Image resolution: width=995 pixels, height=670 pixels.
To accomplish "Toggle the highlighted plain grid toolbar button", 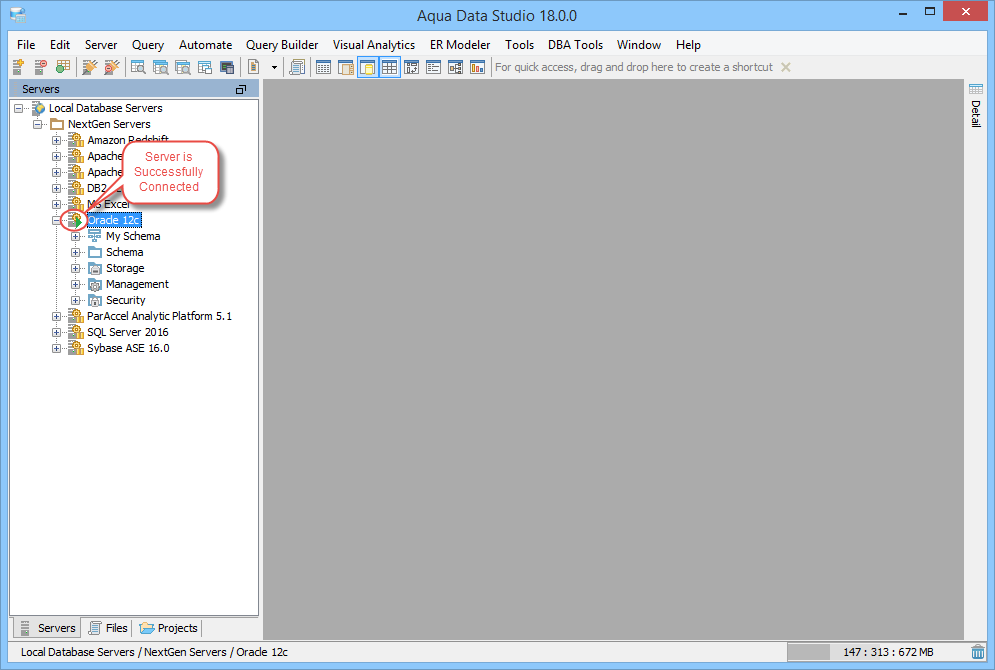I will (x=390, y=67).
